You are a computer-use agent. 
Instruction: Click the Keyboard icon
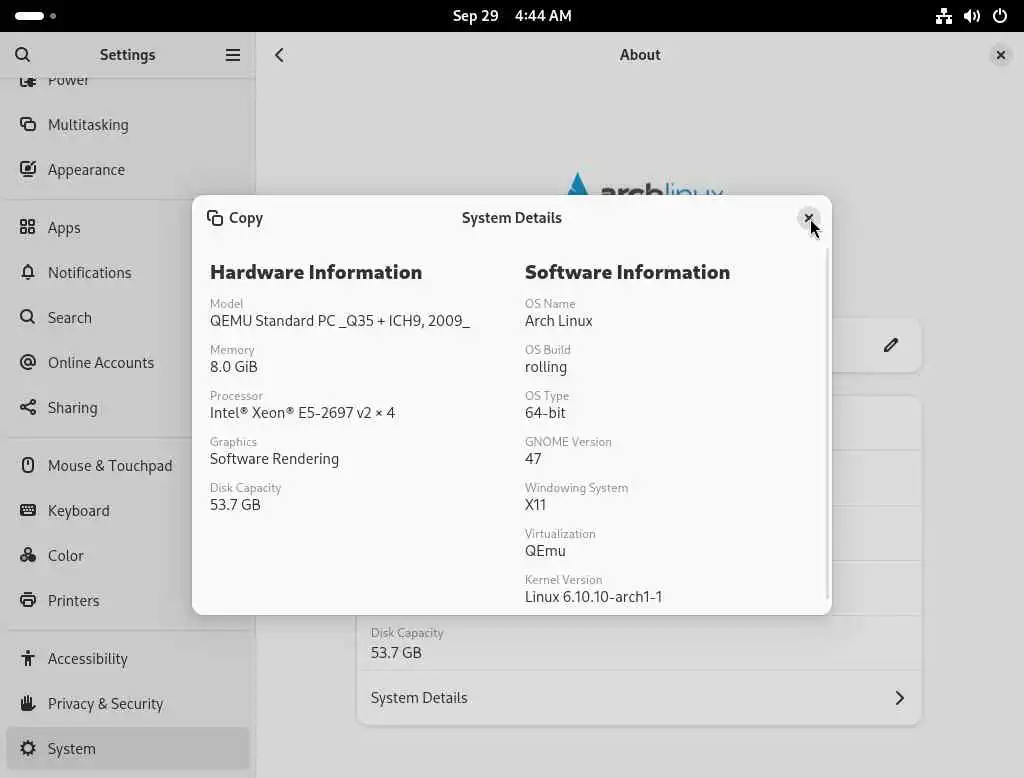27,510
